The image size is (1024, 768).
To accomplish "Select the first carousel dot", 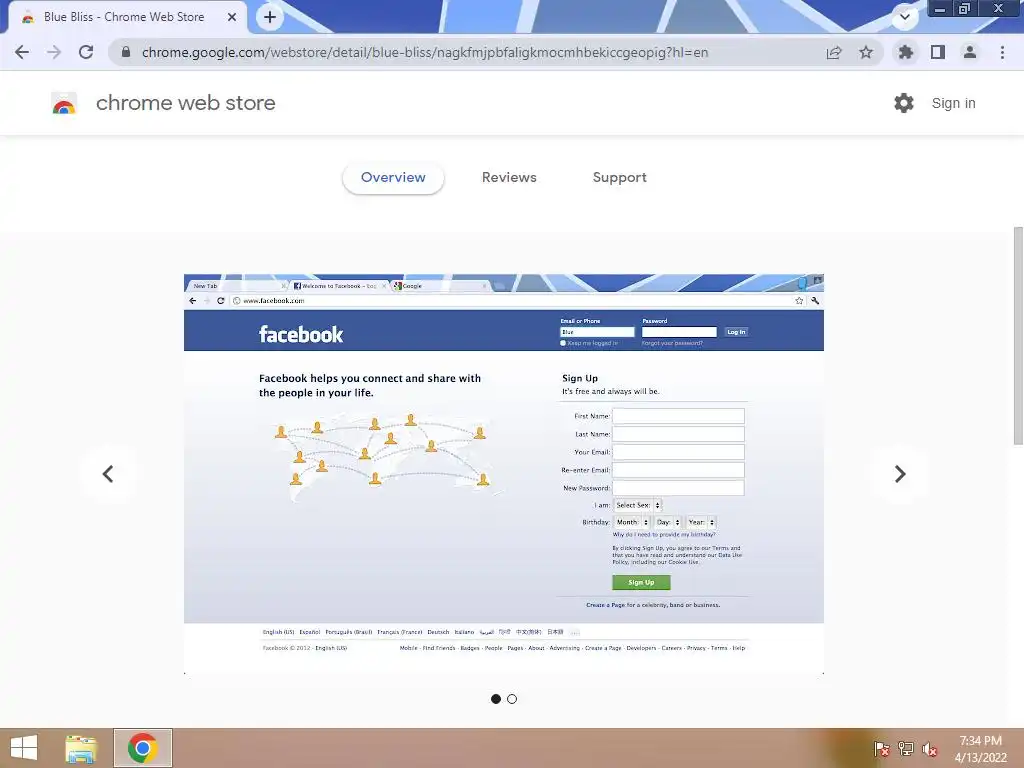I will tap(496, 699).
